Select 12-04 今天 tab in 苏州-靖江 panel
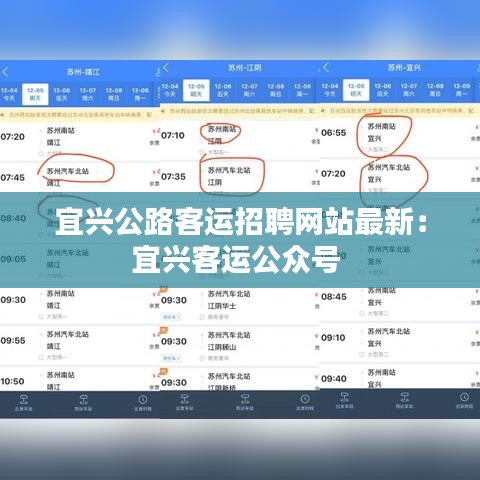Viewport: 480px width, 480px height. [x=9, y=94]
